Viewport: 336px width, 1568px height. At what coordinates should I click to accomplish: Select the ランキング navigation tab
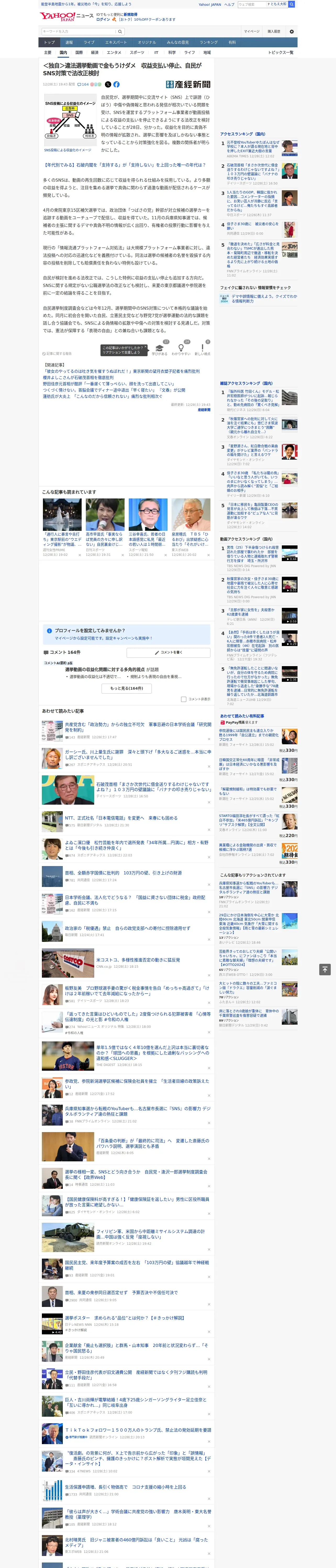tap(209, 43)
